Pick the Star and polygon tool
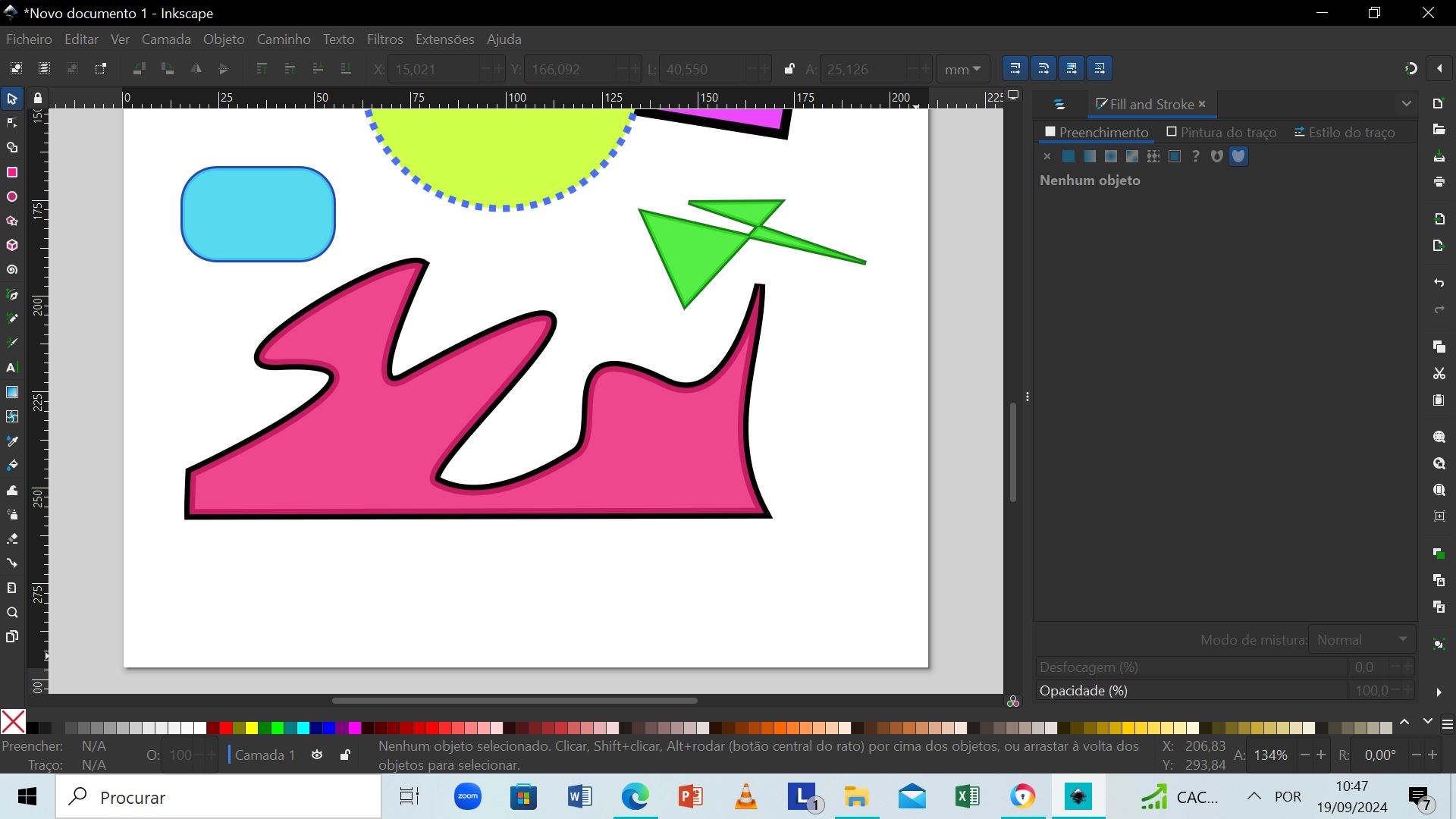The height and width of the screenshot is (819, 1456). click(x=12, y=221)
